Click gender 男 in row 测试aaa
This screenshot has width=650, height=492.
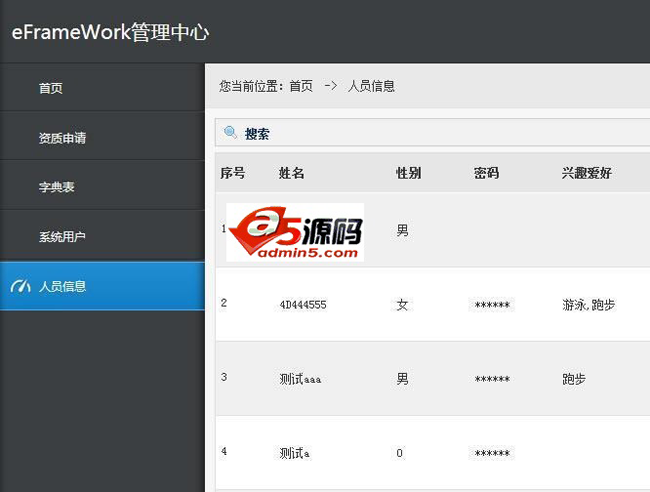pyautogui.click(x=402, y=379)
